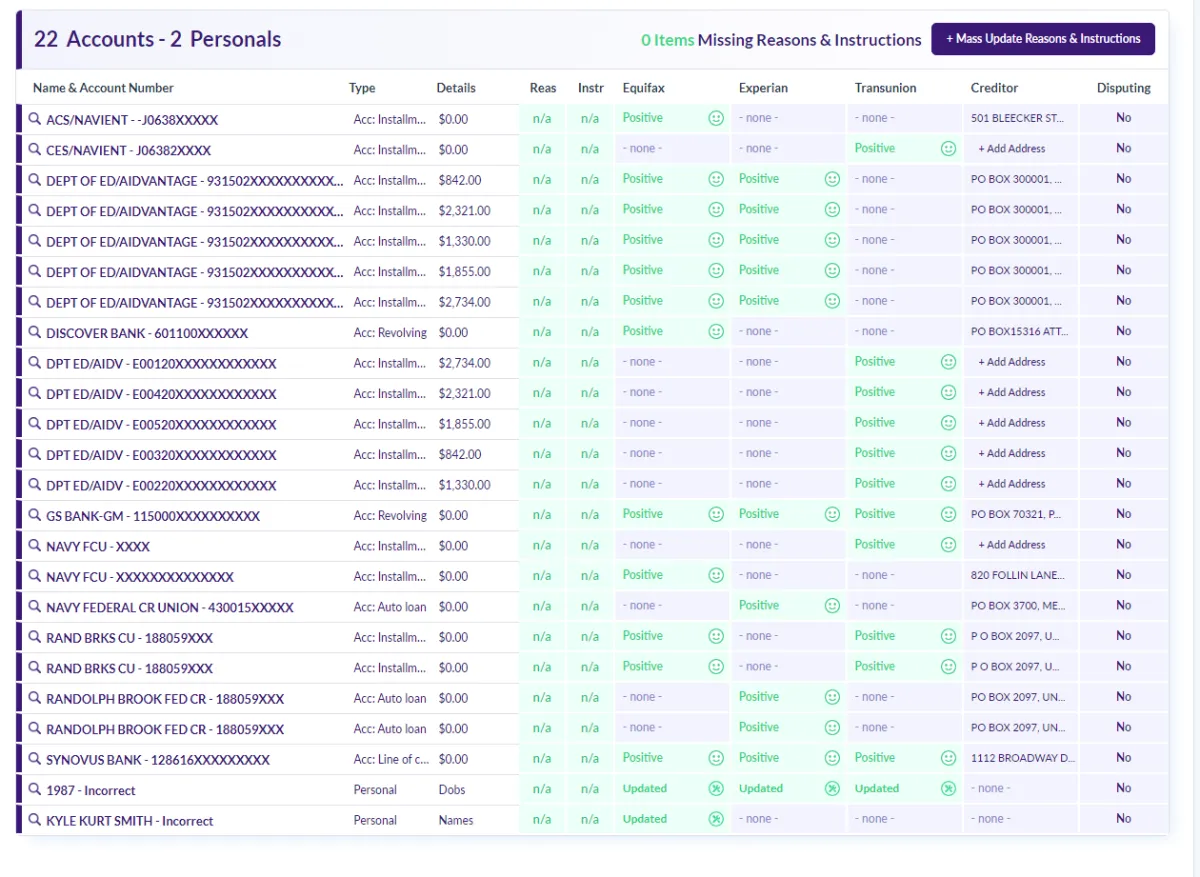Click Transunion updated icon in 1987 - Incorrect row
1200x877 pixels.
(948, 789)
